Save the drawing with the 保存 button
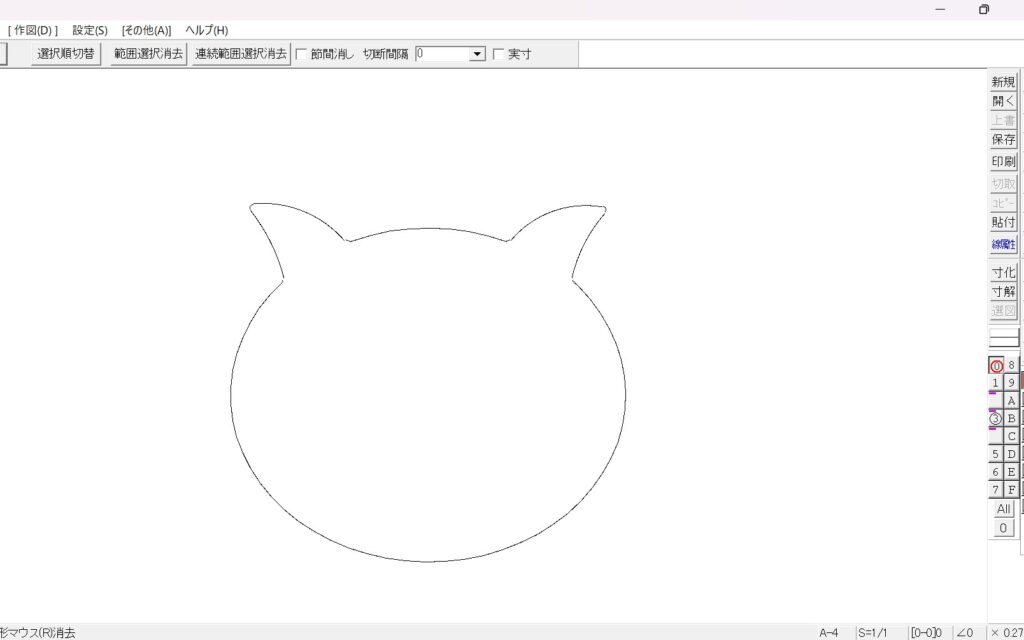The height and width of the screenshot is (640, 1024). tap(1003, 140)
